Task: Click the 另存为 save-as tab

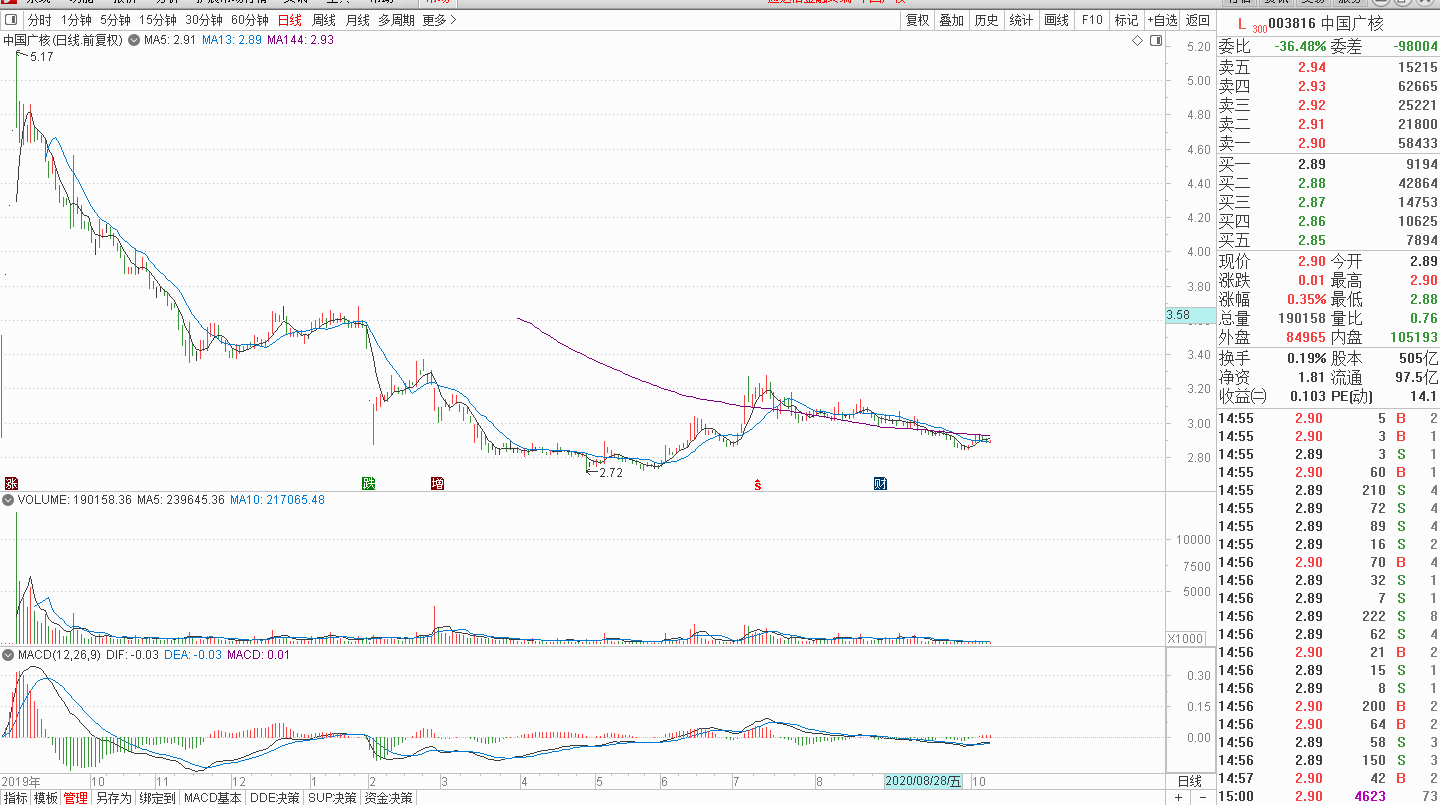Action: coord(113,798)
